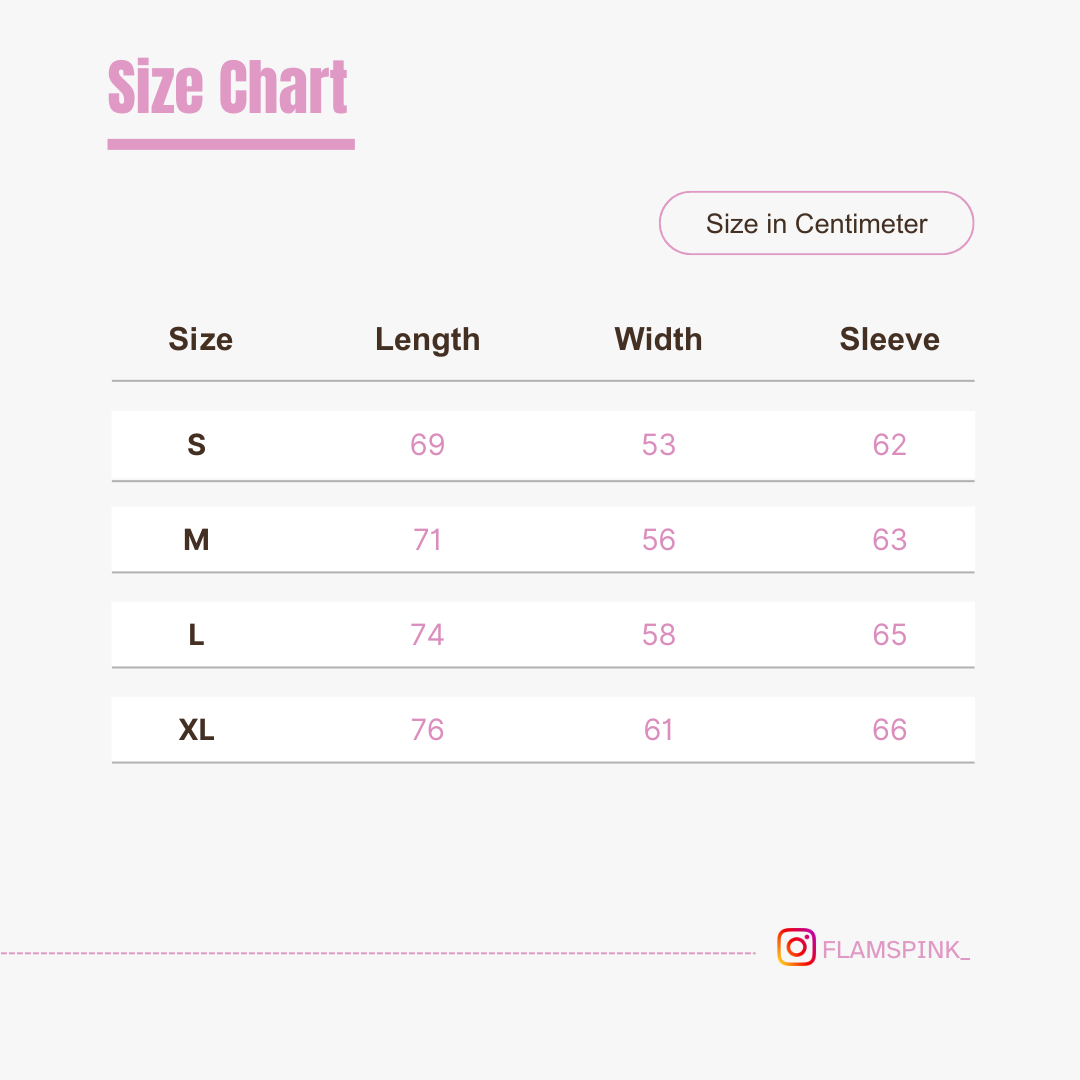Image resolution: width=1080 pixels, height=1080 pixels.
Task: Select the S size row label
Action: 196,445
